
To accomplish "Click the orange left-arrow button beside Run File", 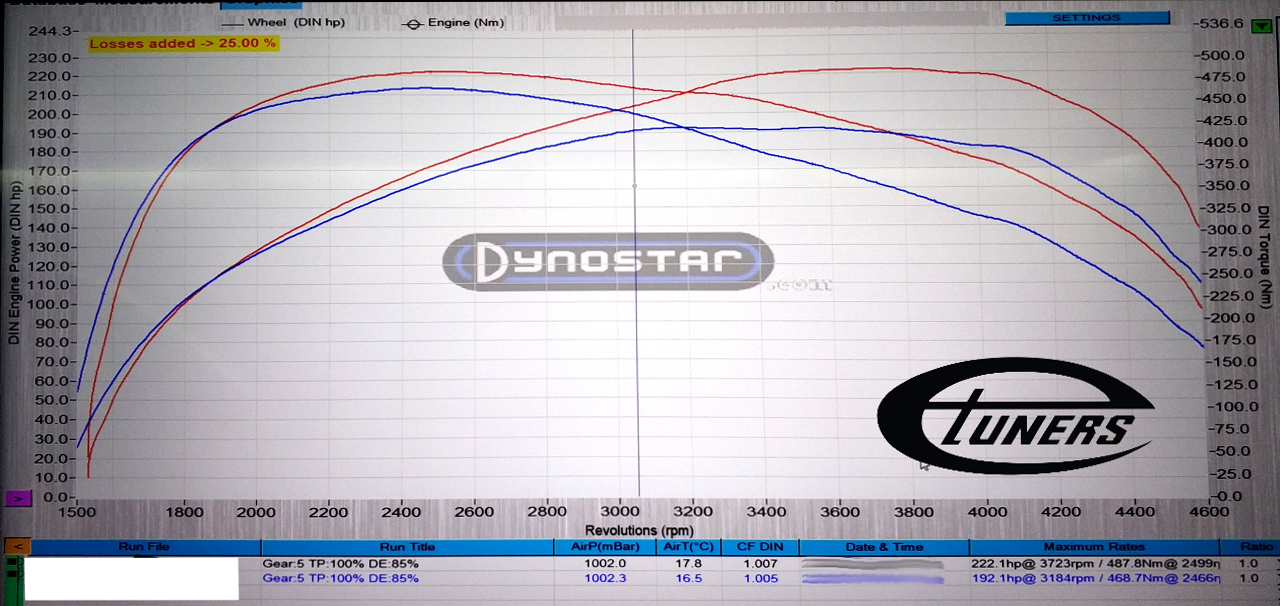I will pyautogui.click(x=17, y=548).
